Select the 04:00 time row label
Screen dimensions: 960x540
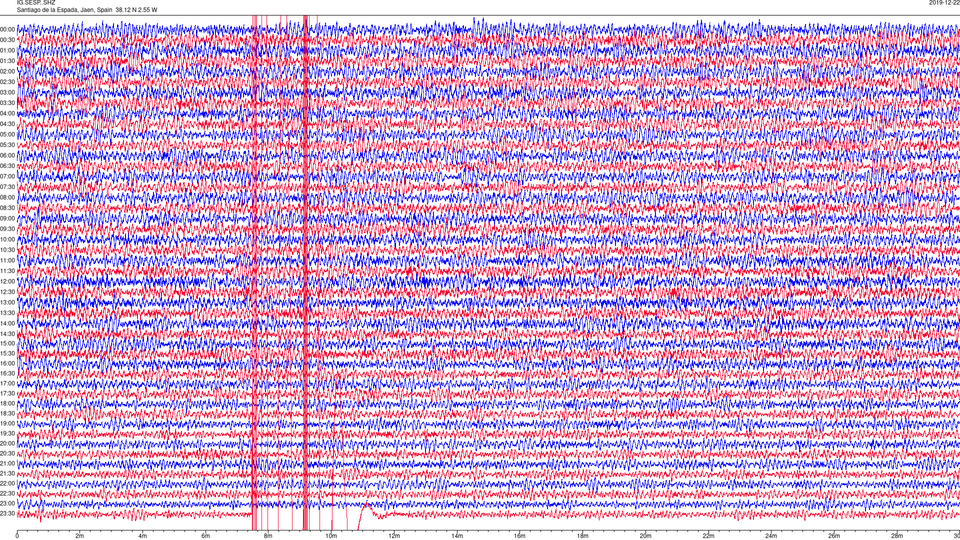[8, 113]
